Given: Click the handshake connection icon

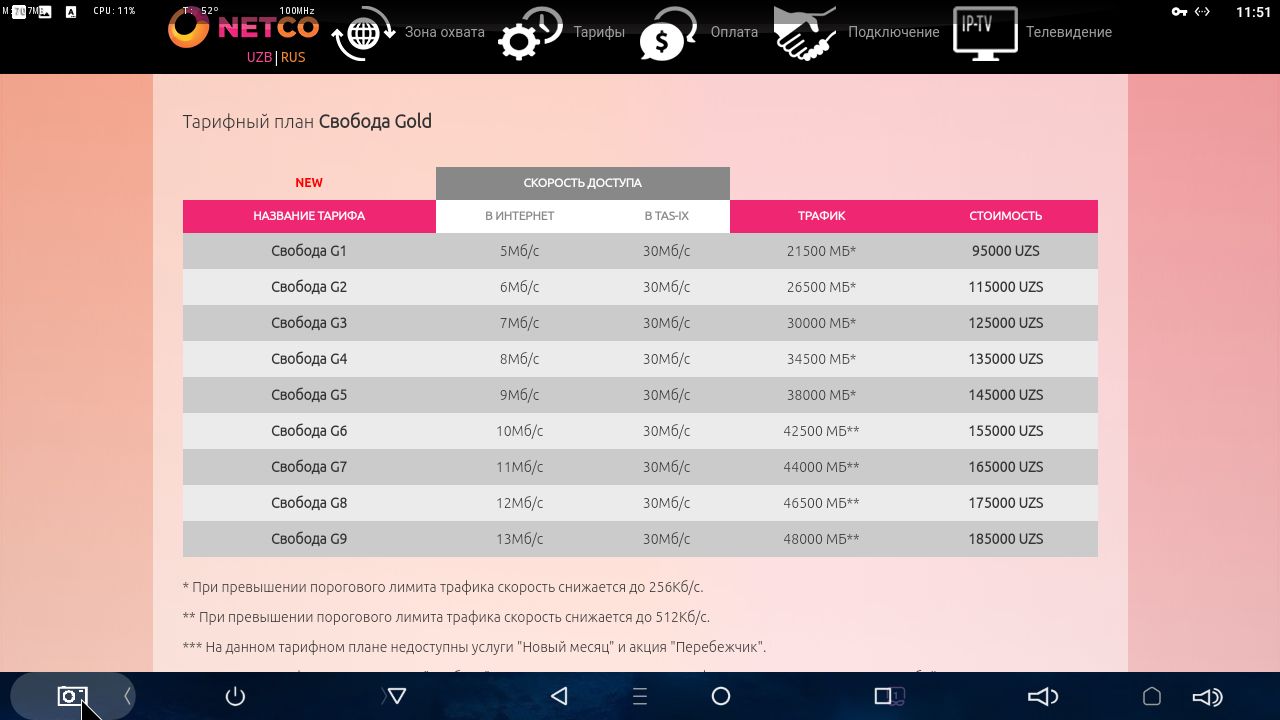Looking at the screenshot, I should pos(806,34).
